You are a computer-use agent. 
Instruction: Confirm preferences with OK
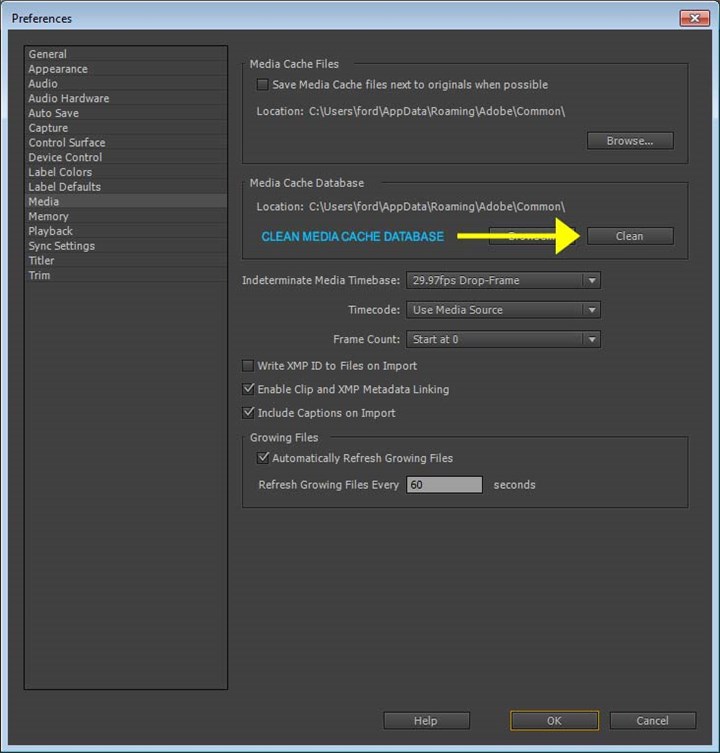point(554,721)
